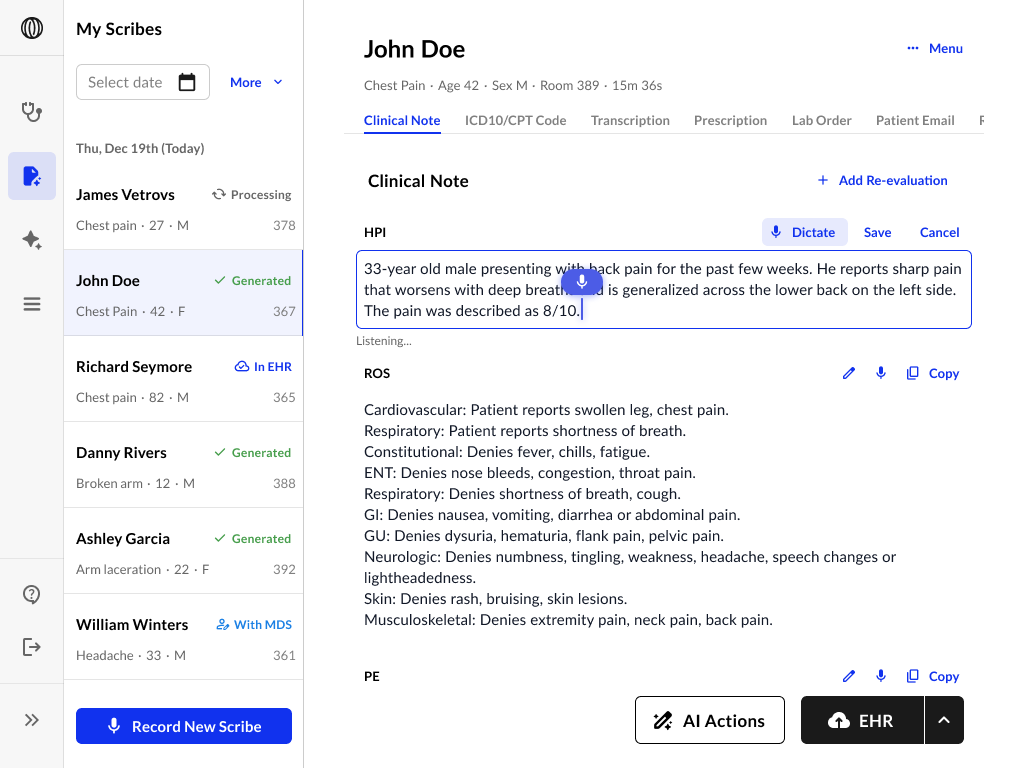Expand the More dropdown
Viewport: 1024px width, 768px height.
point(256,82)
